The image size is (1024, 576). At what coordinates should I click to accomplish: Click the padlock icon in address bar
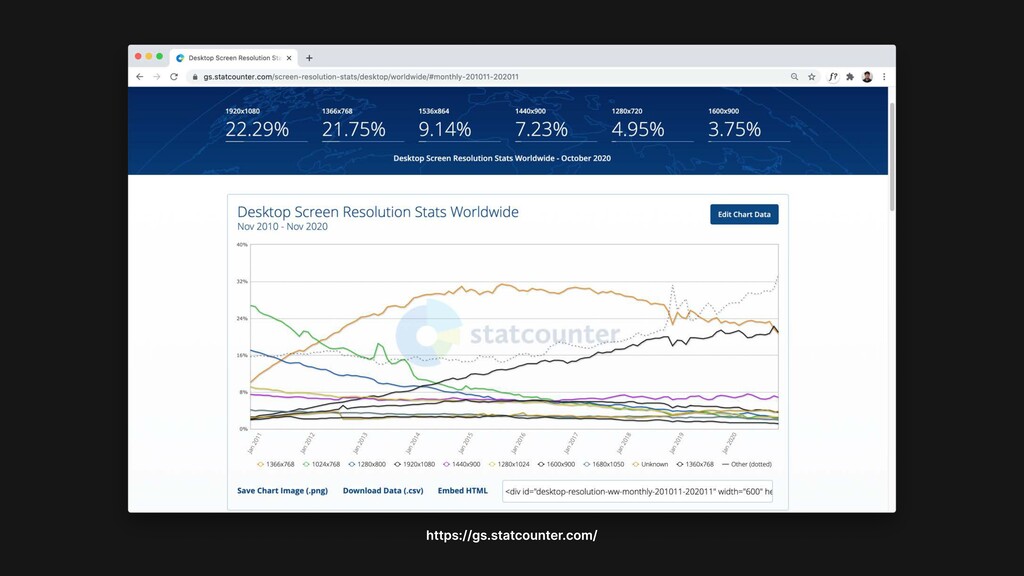(x=195, y=76)
